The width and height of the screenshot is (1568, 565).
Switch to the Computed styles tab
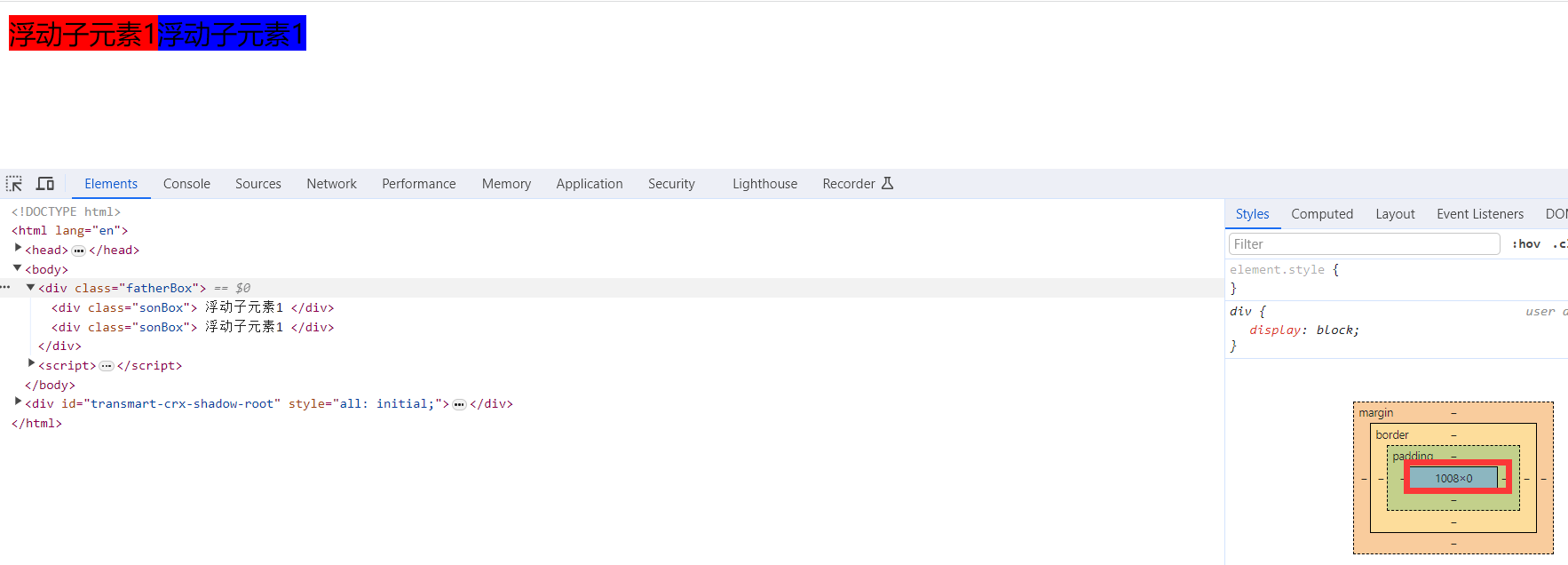[x=1321, y=214]
